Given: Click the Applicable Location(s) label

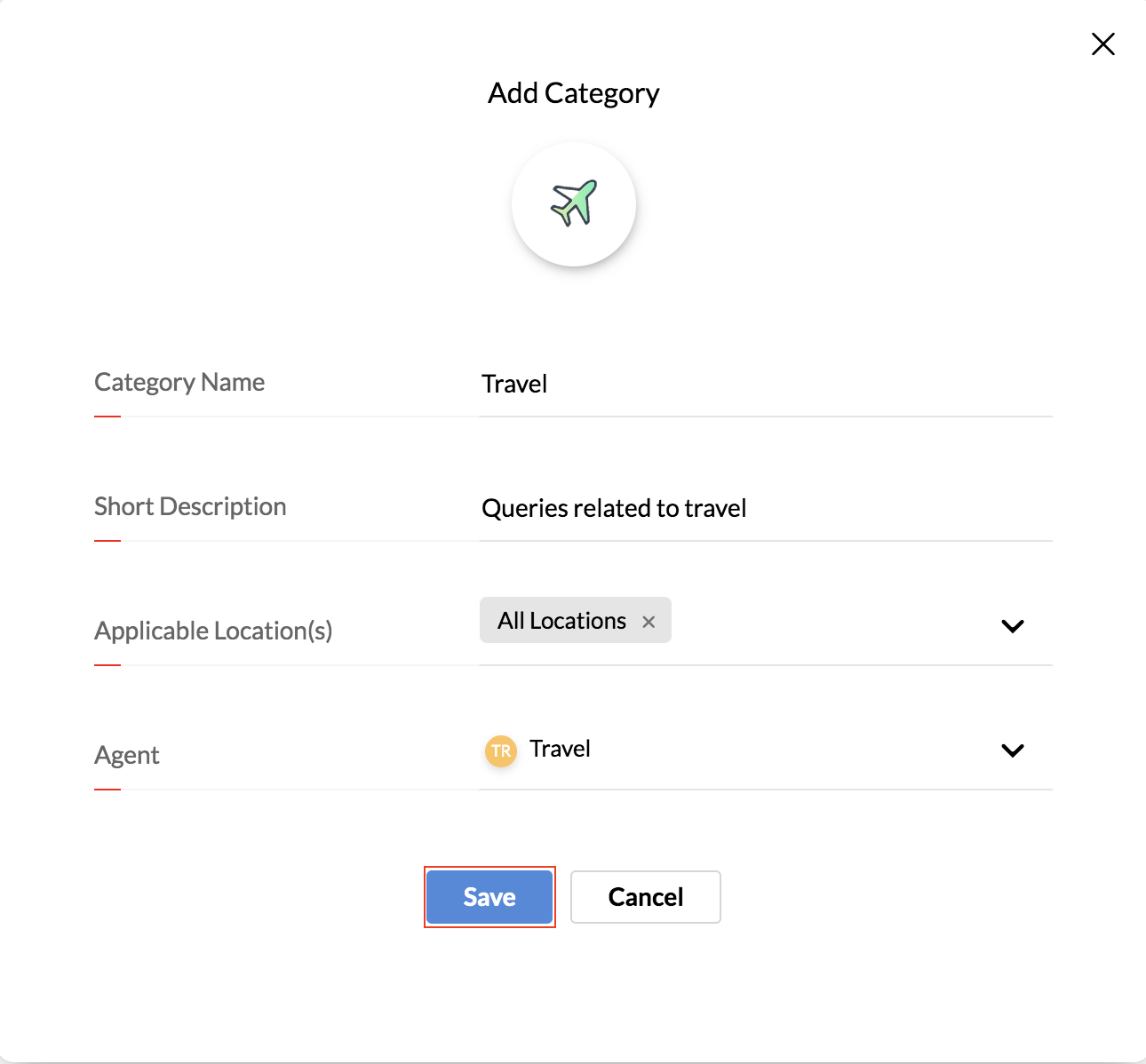Looking at the screenshot, I should (x=213, y=631).
